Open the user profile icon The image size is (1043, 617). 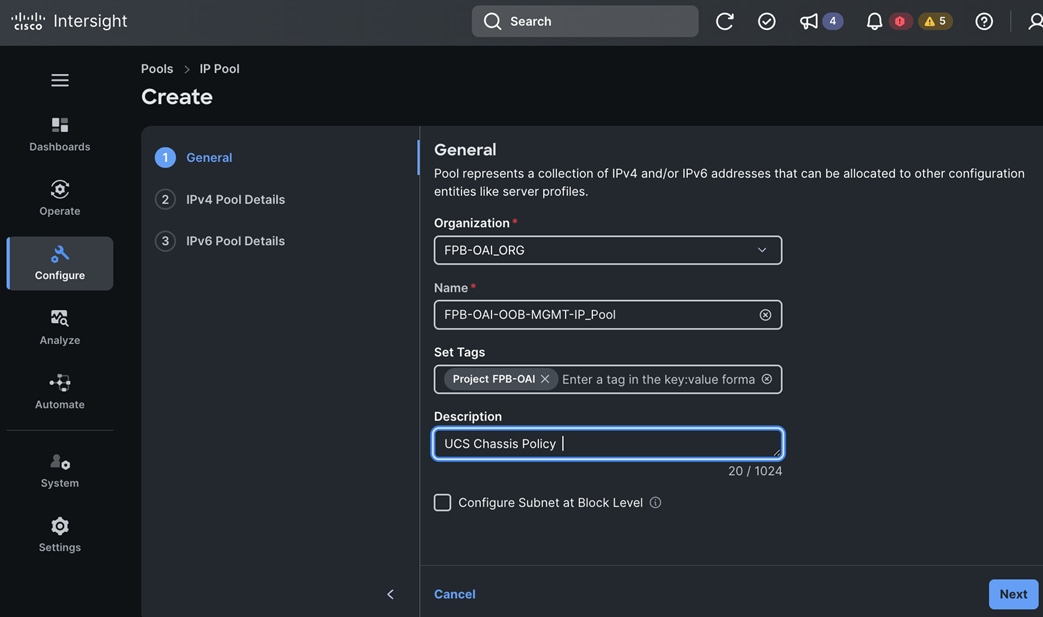(x=1035, y=21)
